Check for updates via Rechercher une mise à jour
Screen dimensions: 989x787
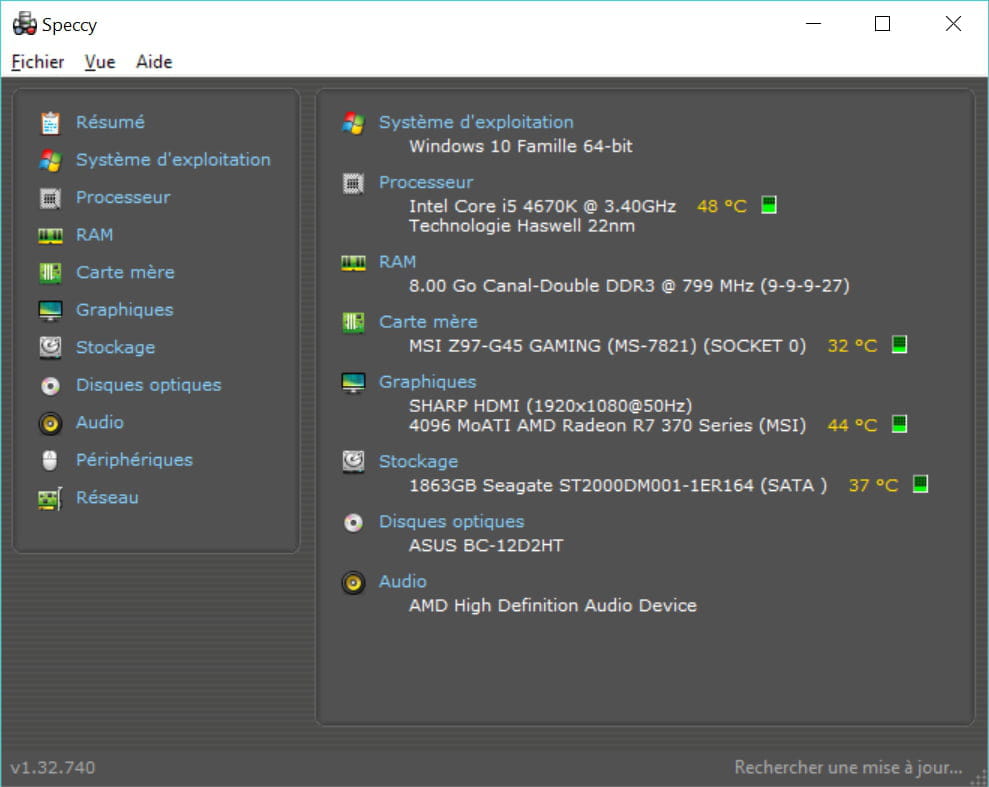[848, 768]
